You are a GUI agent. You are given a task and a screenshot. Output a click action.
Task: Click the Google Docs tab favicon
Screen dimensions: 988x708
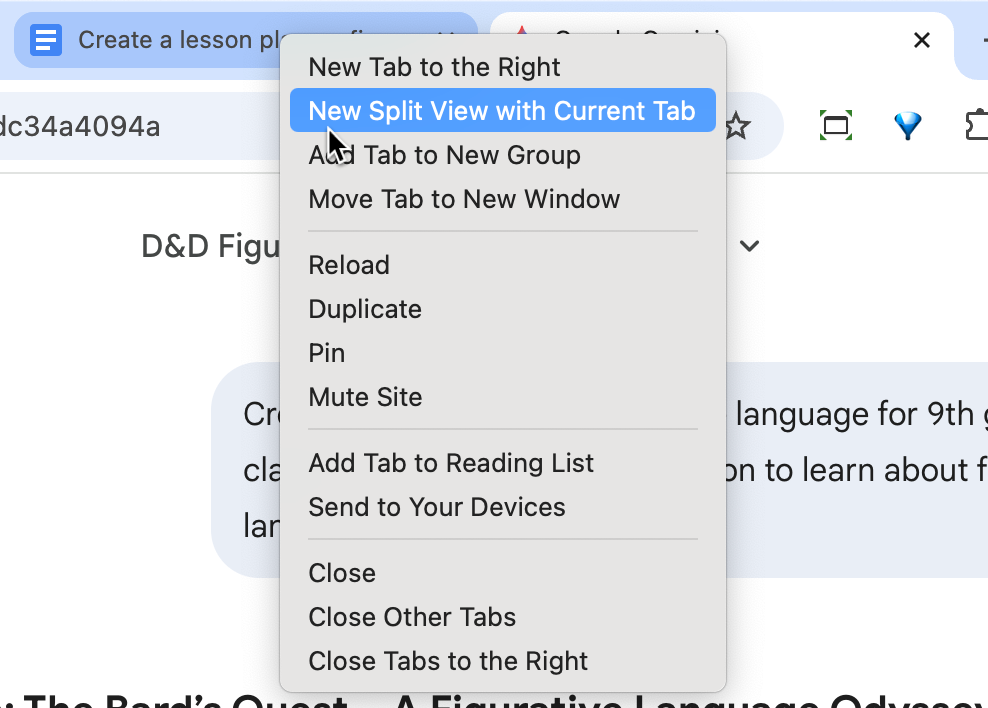[46, 40]
